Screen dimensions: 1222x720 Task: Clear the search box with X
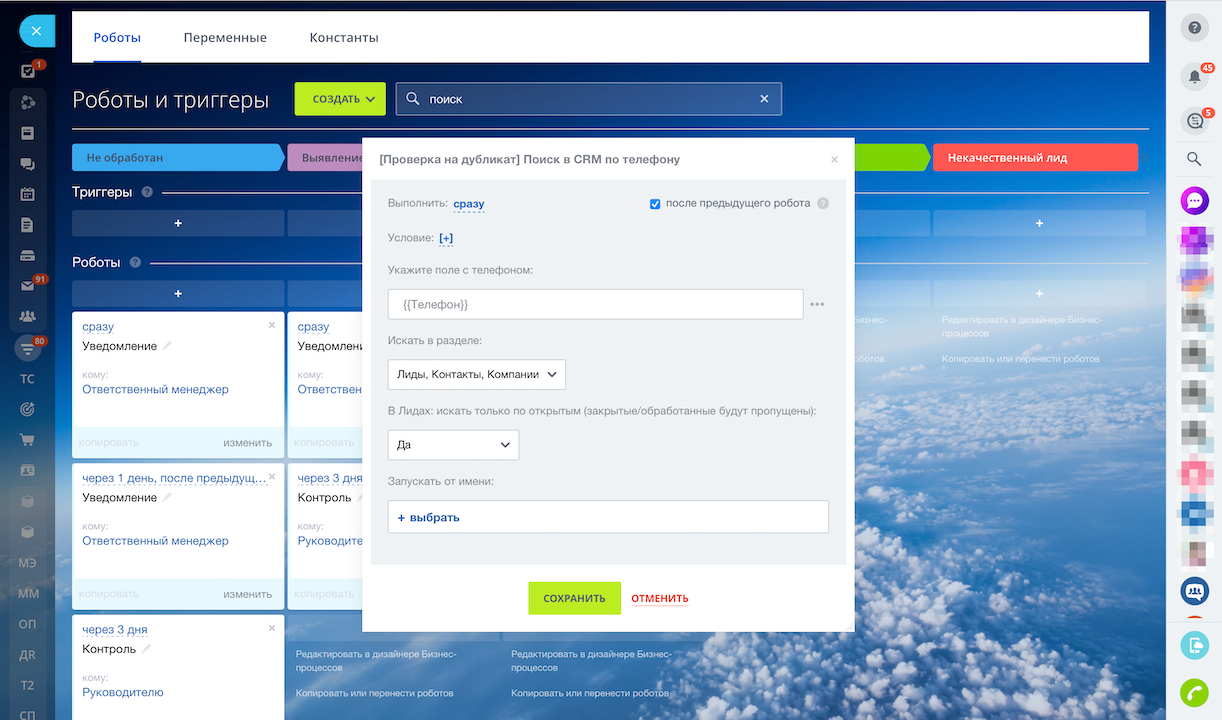point(764,99)
